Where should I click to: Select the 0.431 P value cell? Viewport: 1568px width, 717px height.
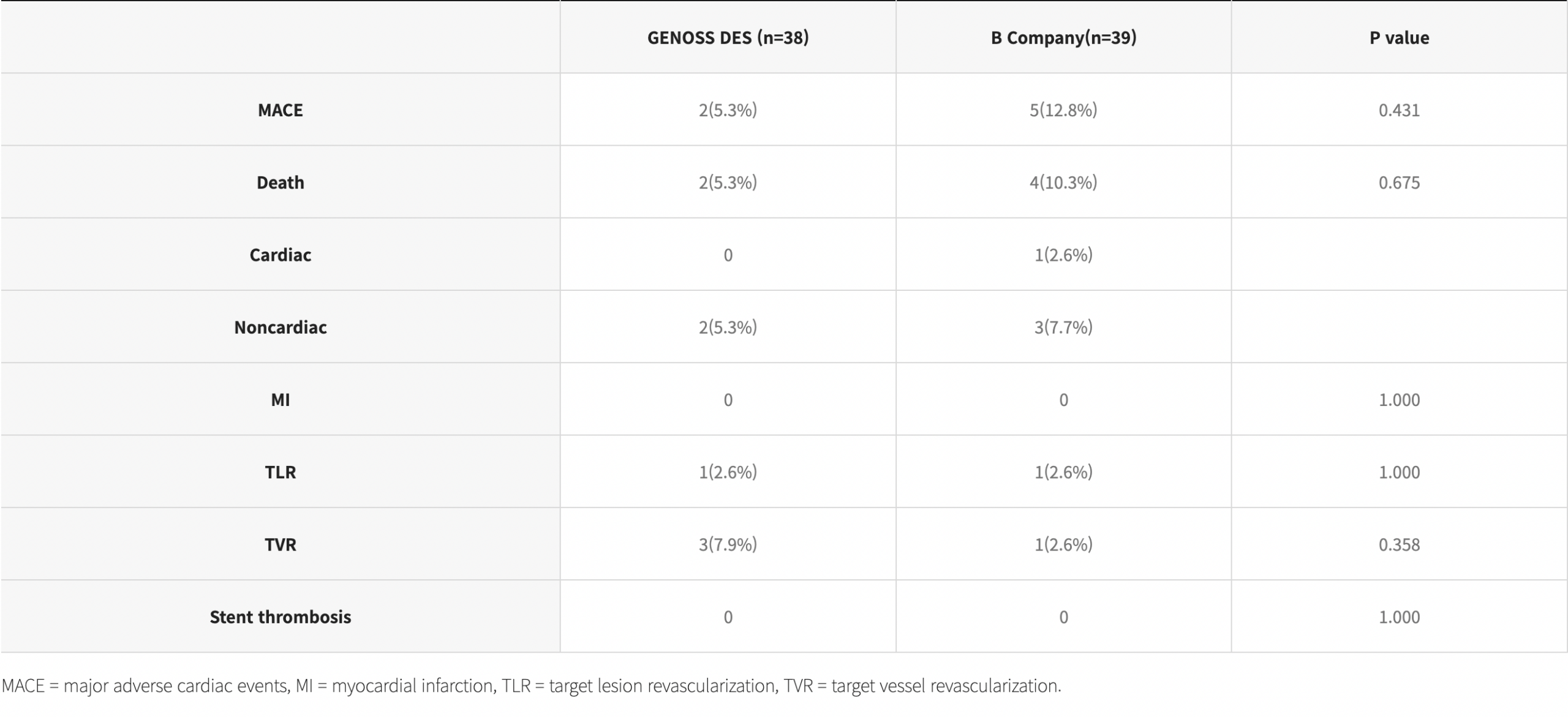(x=1399, y=110)
